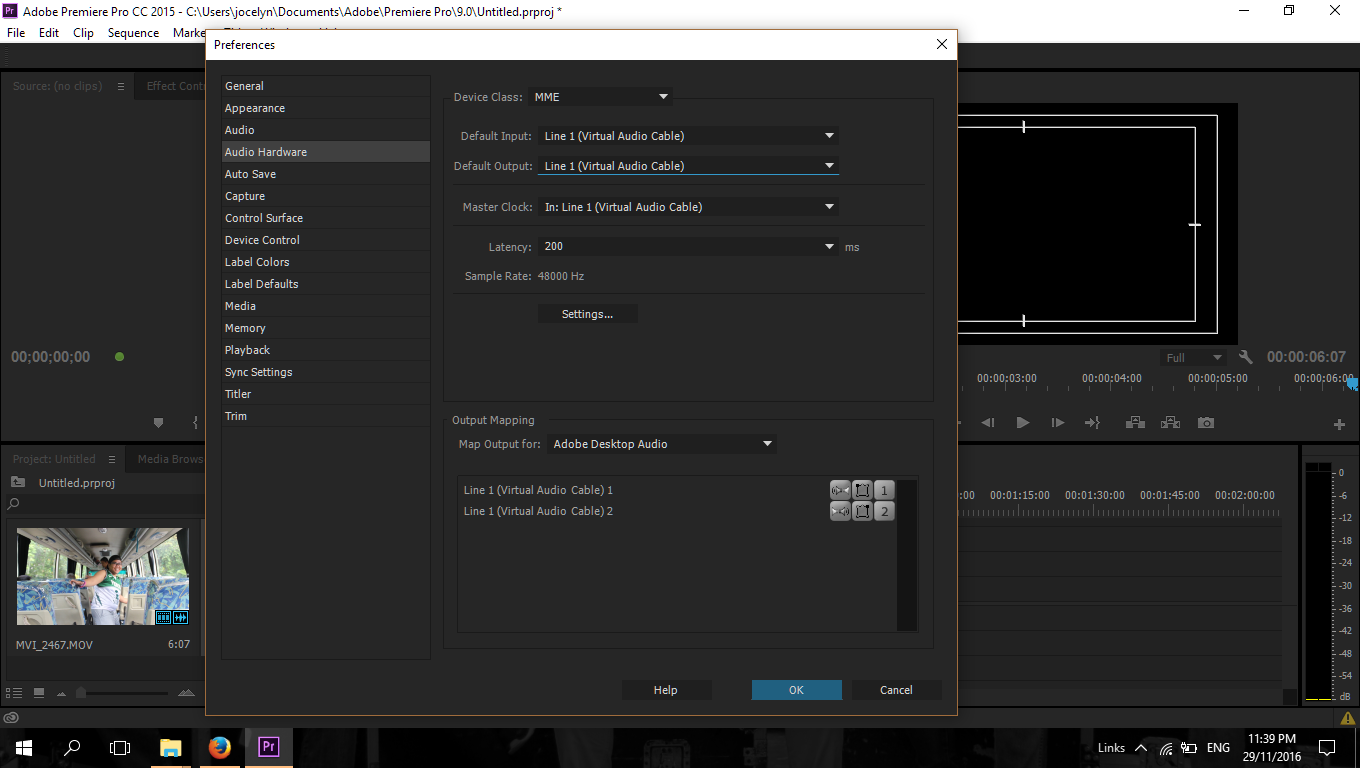Click the Settings... button
This screenshot has width=1360, height=768.
[587, 314]
